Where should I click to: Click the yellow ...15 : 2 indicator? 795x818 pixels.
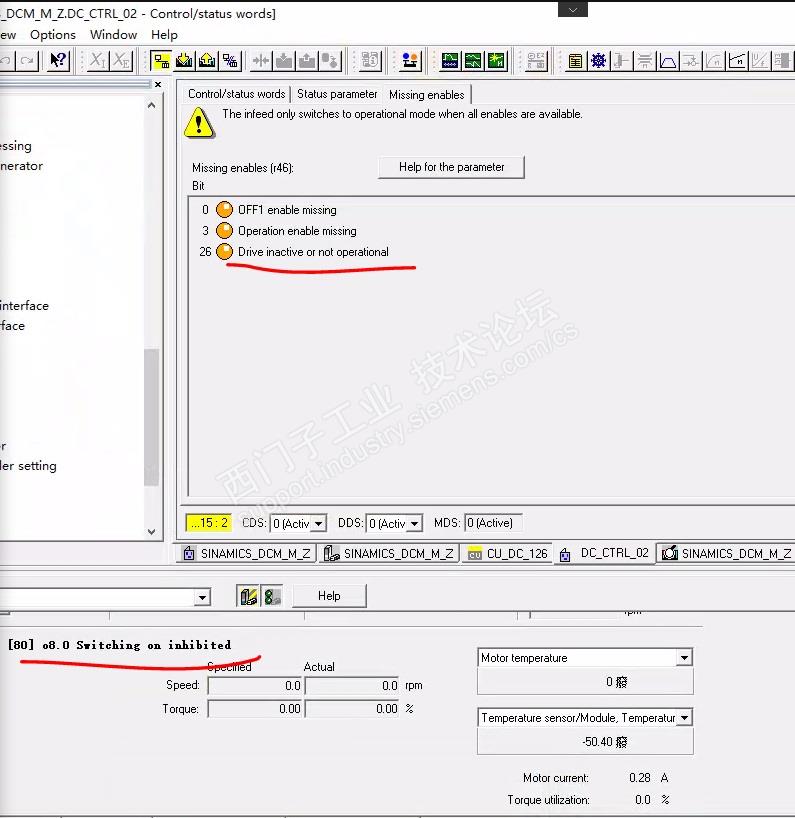coord(209,523)
